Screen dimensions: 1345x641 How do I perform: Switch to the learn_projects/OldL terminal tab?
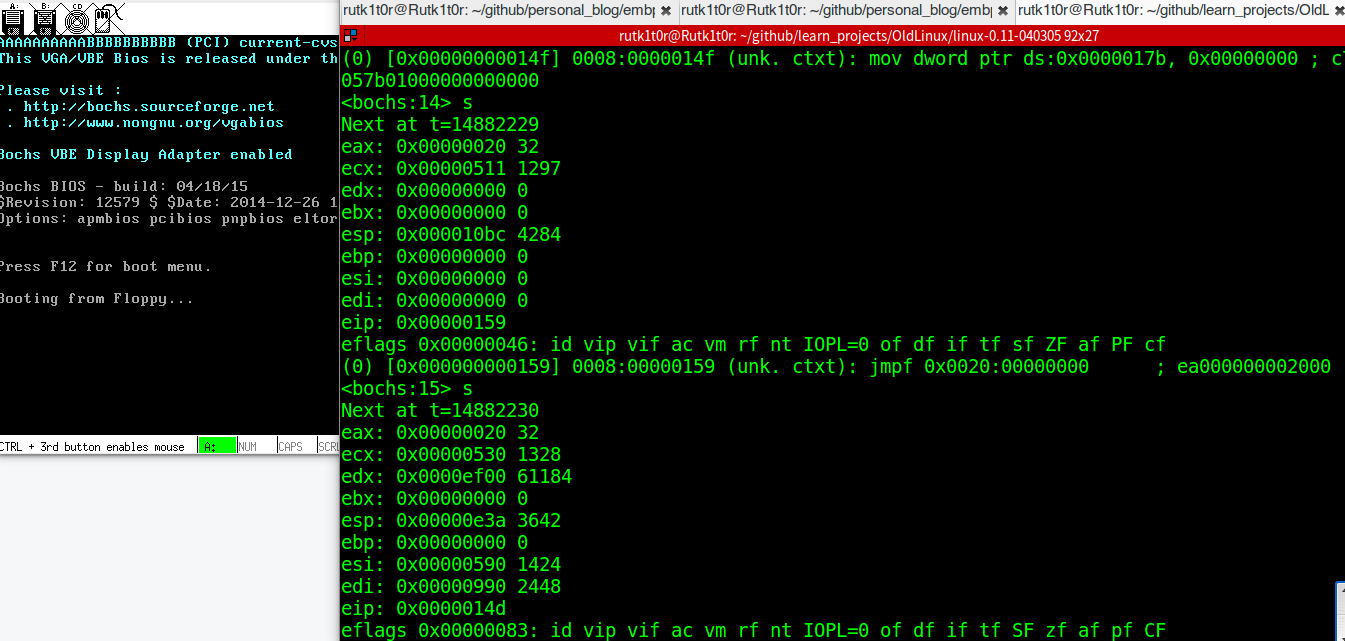tap(1180, 11)
